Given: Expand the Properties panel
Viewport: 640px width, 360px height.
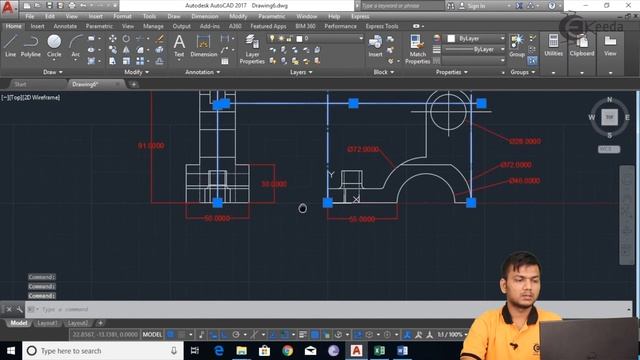Looking at the screenshot, I should click(451, 72).
